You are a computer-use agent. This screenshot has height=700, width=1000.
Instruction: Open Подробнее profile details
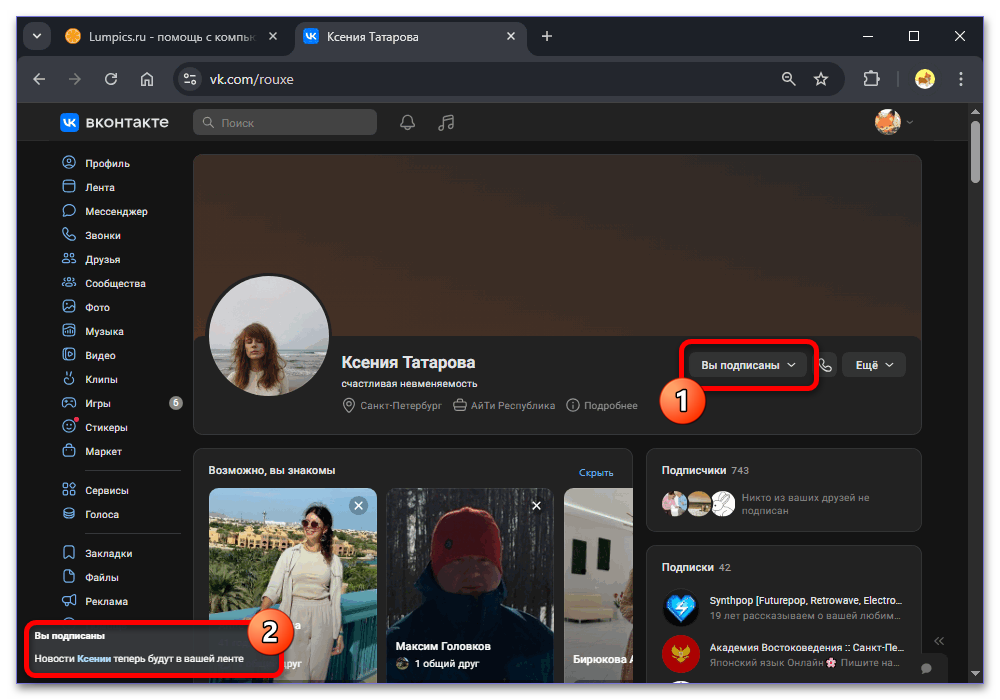[x=602, y=405]
